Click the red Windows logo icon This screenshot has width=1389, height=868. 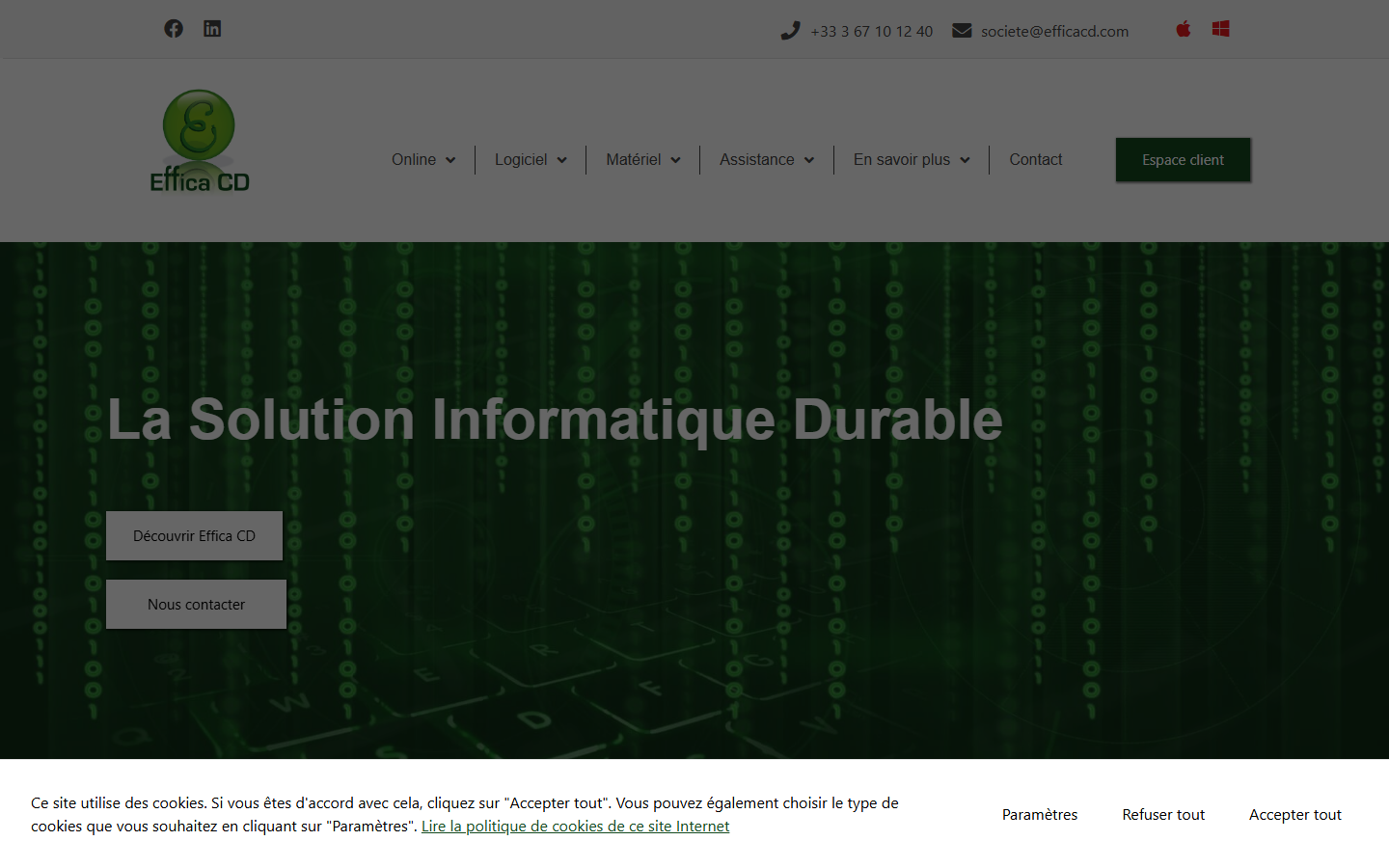coord(1221,29)
